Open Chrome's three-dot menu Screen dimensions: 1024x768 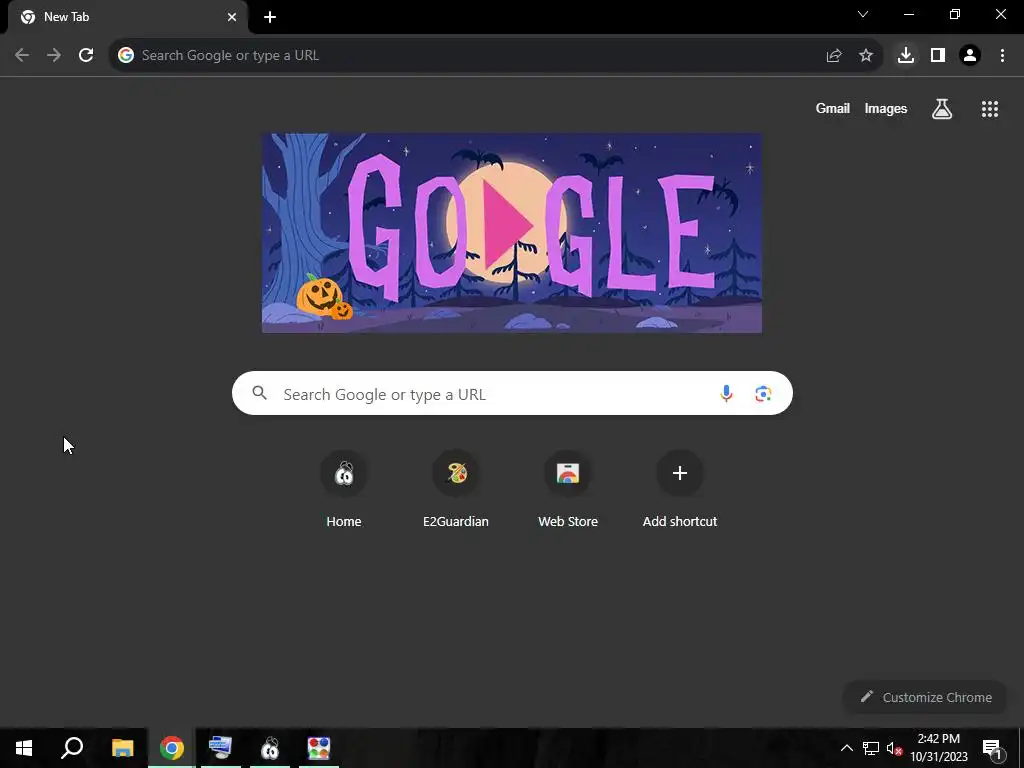[1002, 56]
